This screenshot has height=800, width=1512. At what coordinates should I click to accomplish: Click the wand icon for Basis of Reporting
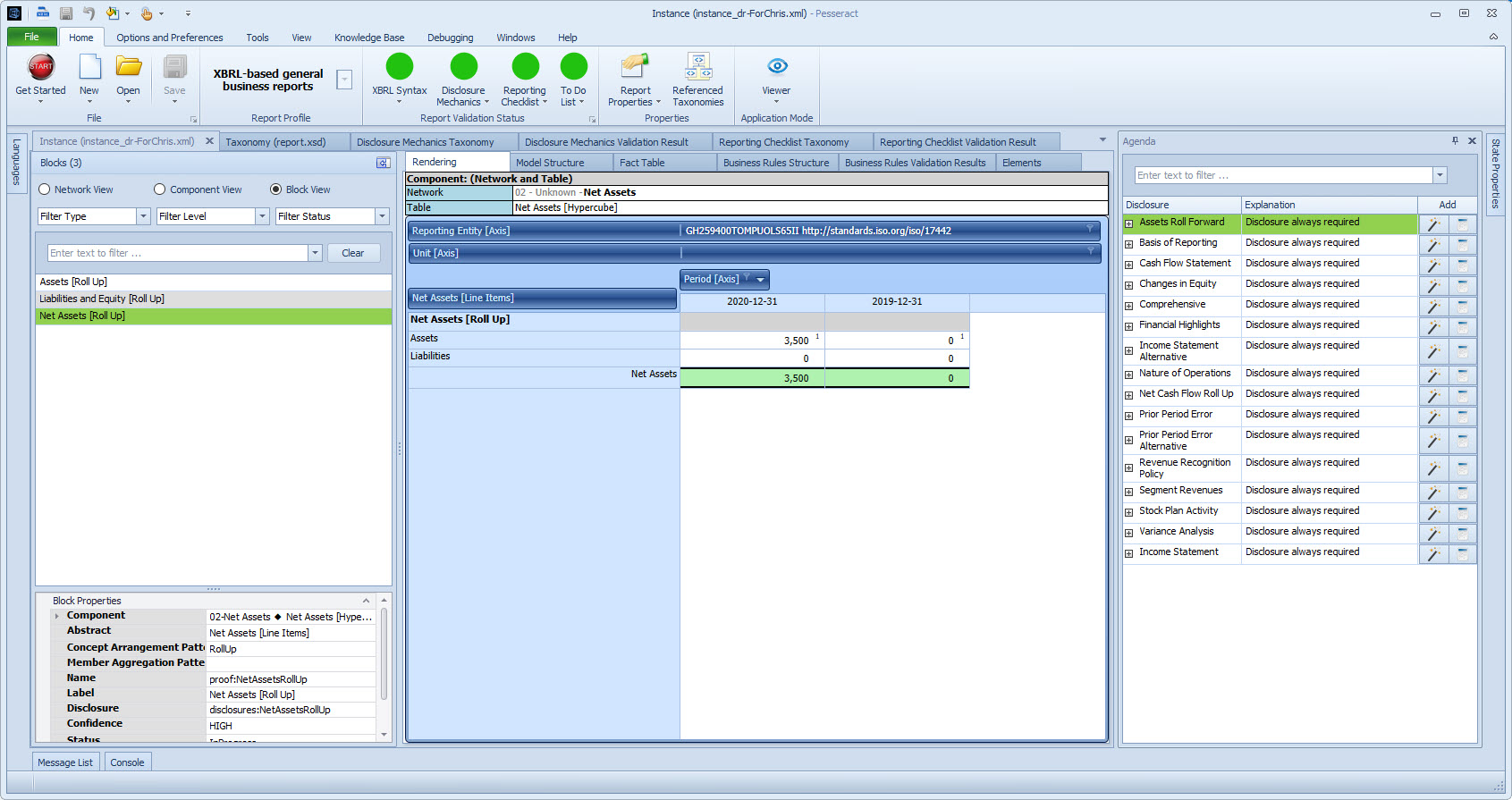[x=1433, y=245]
